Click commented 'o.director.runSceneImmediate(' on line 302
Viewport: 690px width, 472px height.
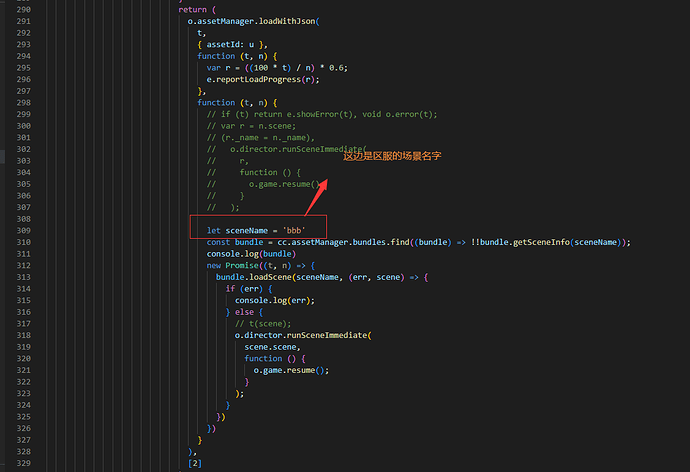point(298,150)
